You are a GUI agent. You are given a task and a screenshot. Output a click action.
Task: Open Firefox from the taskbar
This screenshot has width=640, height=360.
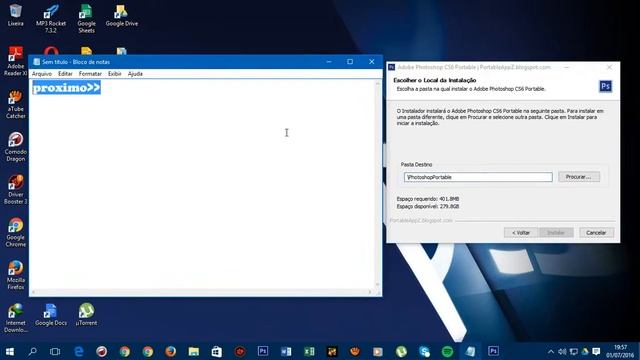click(170, 351)
